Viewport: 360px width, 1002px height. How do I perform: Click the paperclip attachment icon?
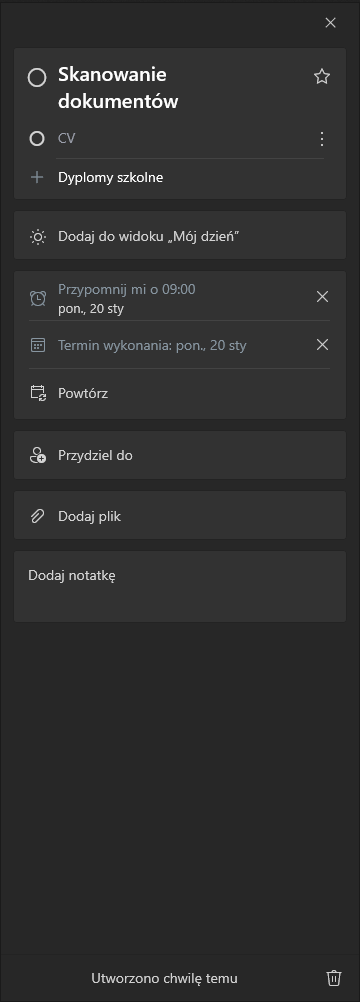point(38,516)
